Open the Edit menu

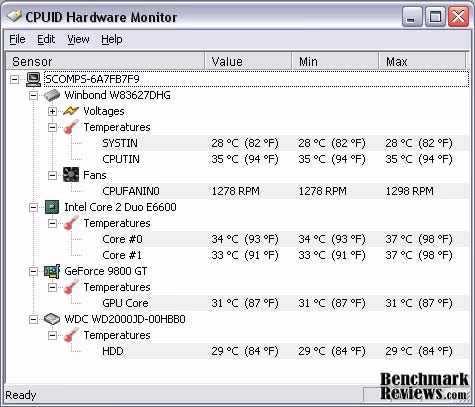pyautogui.click(x=46, y=39)
